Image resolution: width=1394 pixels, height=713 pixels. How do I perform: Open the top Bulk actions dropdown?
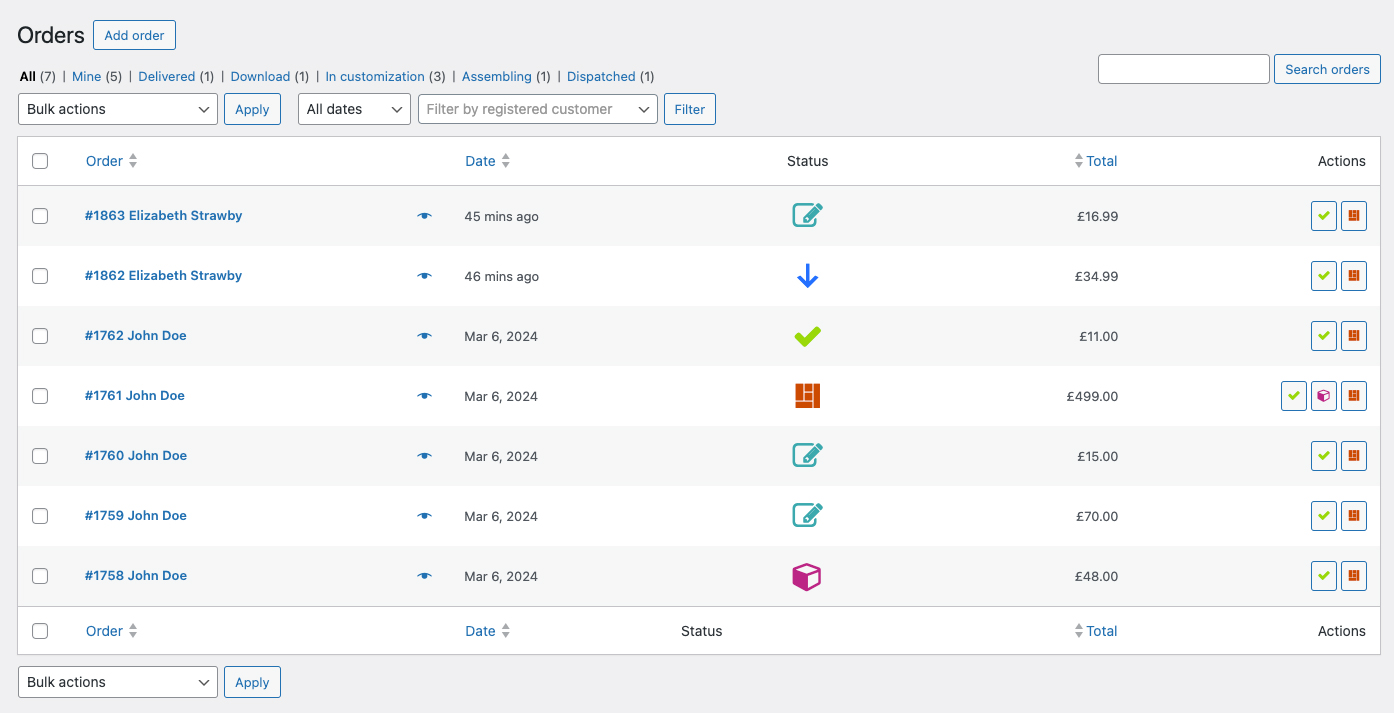(118, 109)
